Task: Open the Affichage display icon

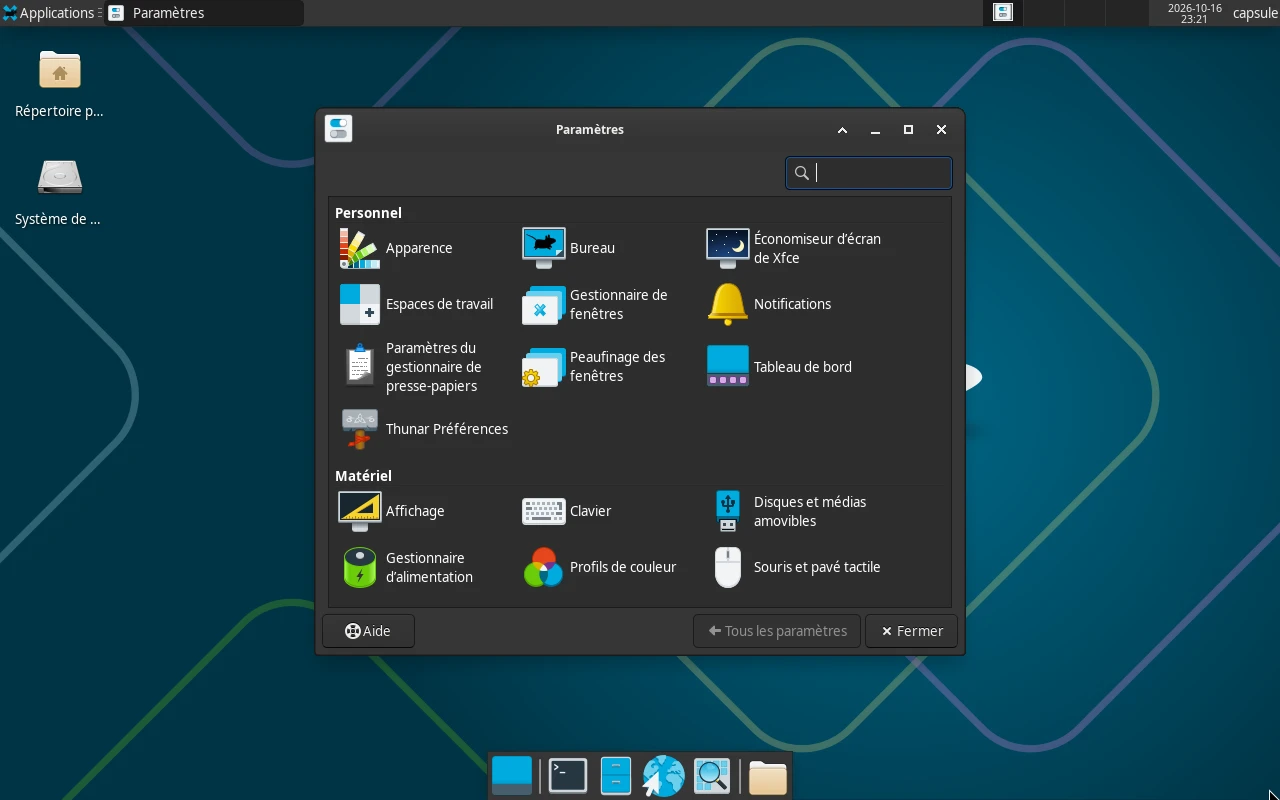Action: (x=360, y=511)
